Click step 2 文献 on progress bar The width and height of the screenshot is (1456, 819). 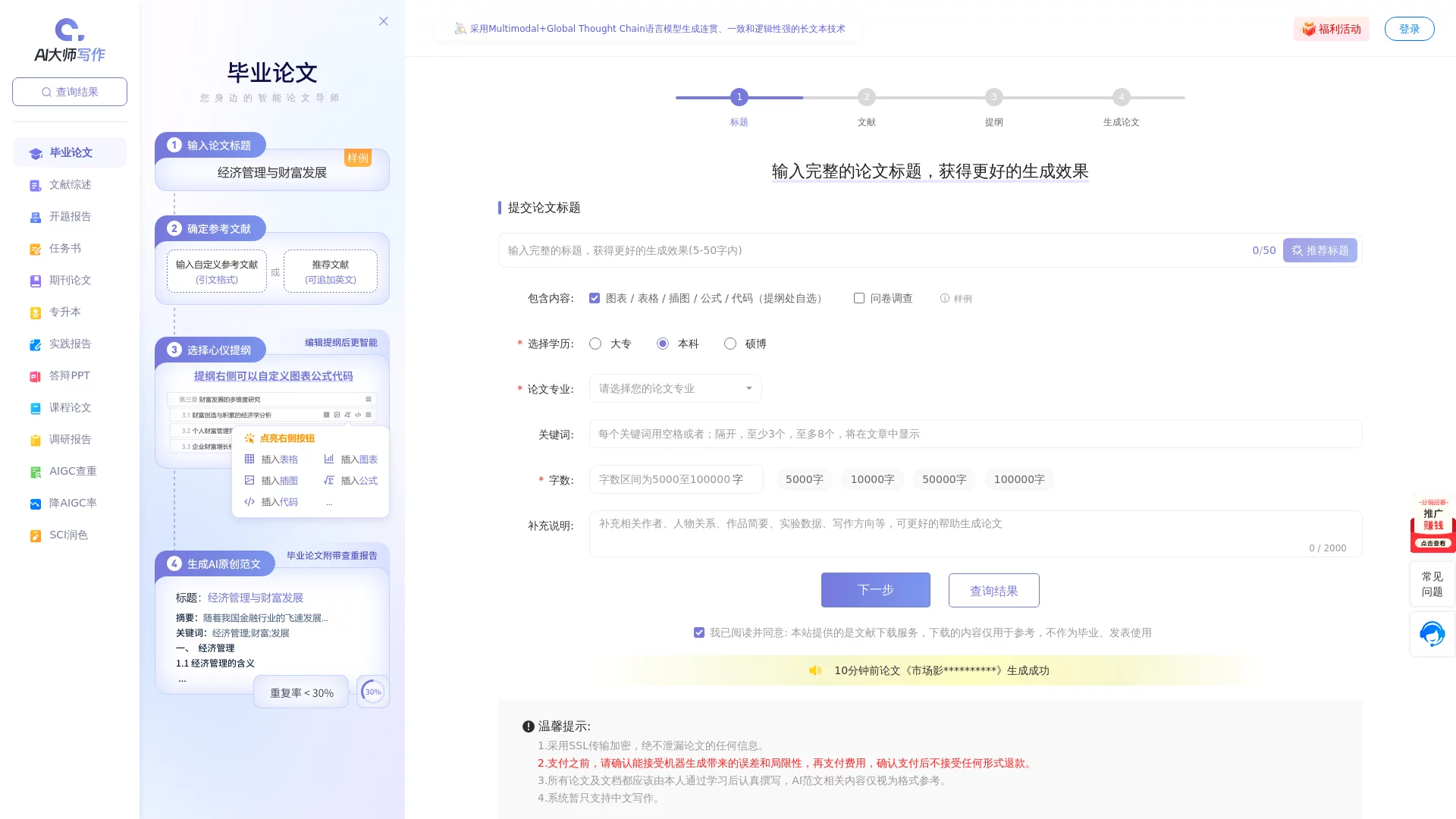point(867,97)
